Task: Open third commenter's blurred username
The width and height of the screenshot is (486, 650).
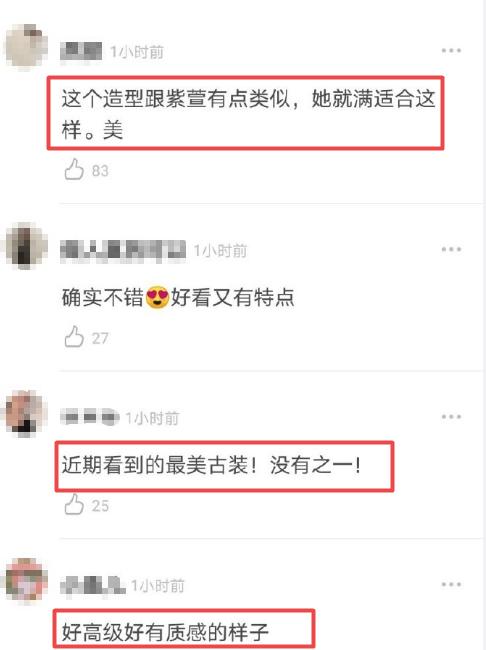Action: [x=90, y=417]
